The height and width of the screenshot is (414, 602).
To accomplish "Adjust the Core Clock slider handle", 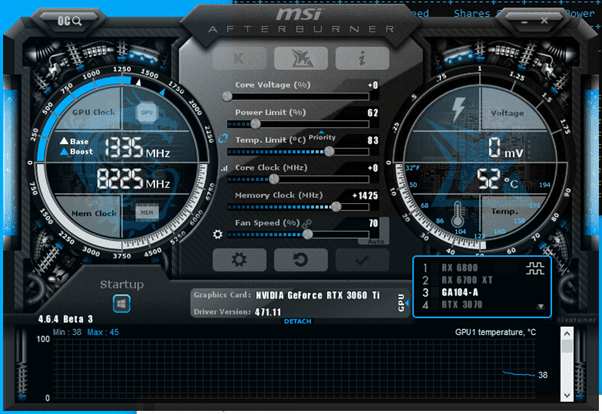I will (274, 179).
